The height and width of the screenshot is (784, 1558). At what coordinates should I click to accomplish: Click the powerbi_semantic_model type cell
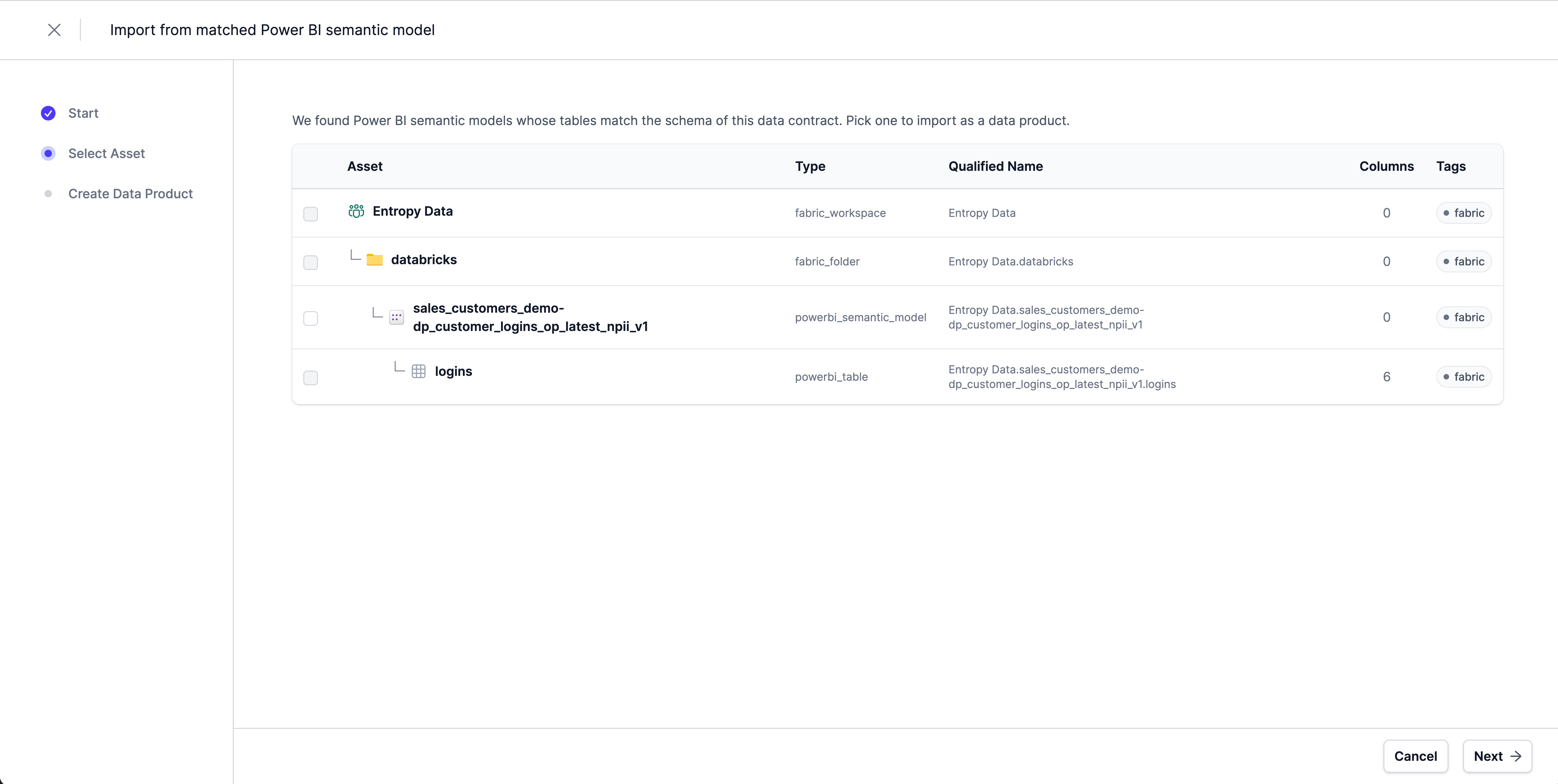[860, 317]
